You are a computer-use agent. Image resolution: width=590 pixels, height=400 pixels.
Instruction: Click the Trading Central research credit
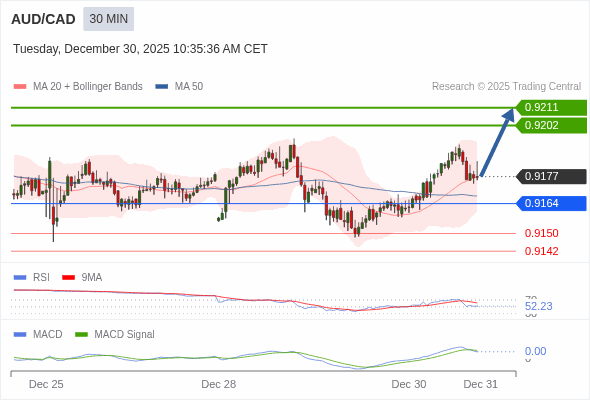point(506,87)
